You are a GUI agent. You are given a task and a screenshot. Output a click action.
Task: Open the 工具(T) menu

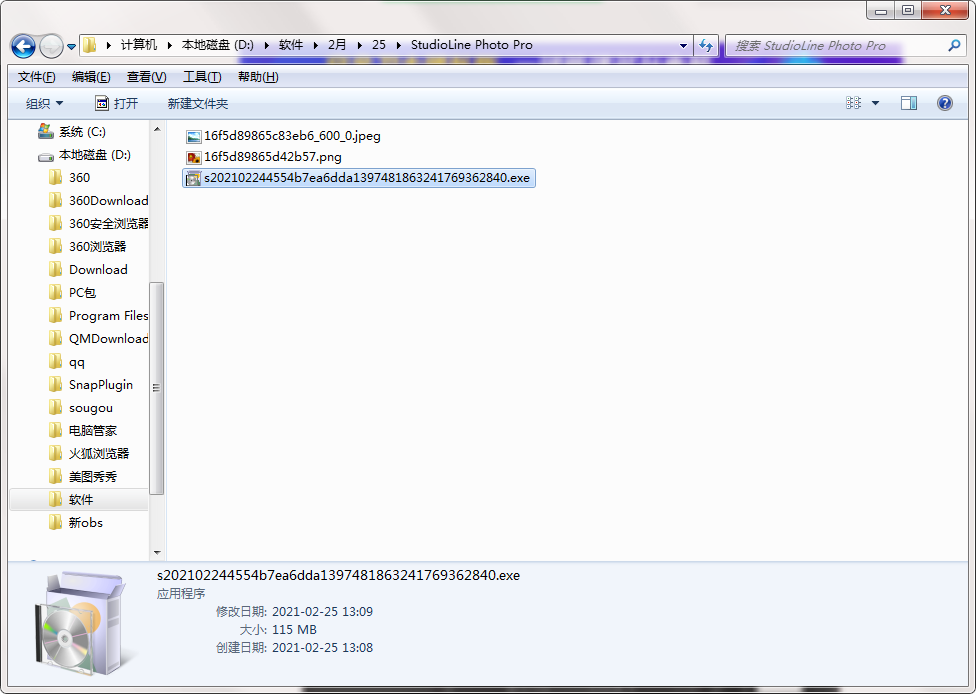click(202, 77)
